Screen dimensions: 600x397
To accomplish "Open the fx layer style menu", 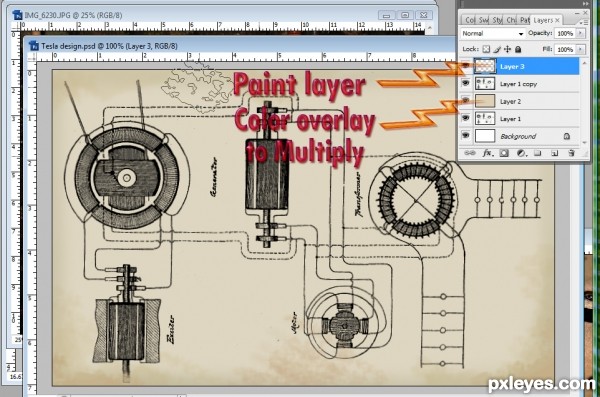I will coord(487,153).
